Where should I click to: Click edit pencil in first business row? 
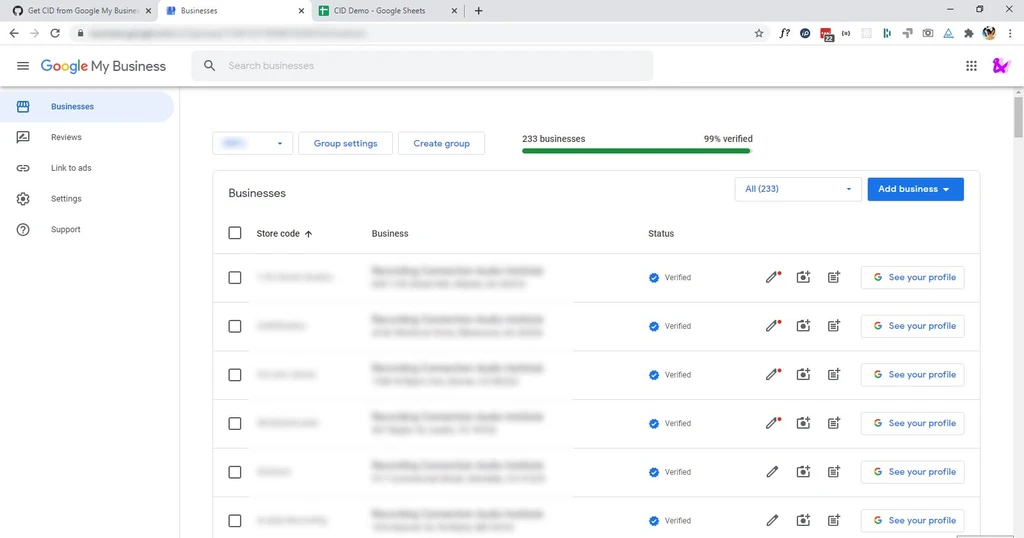[773, 277]
